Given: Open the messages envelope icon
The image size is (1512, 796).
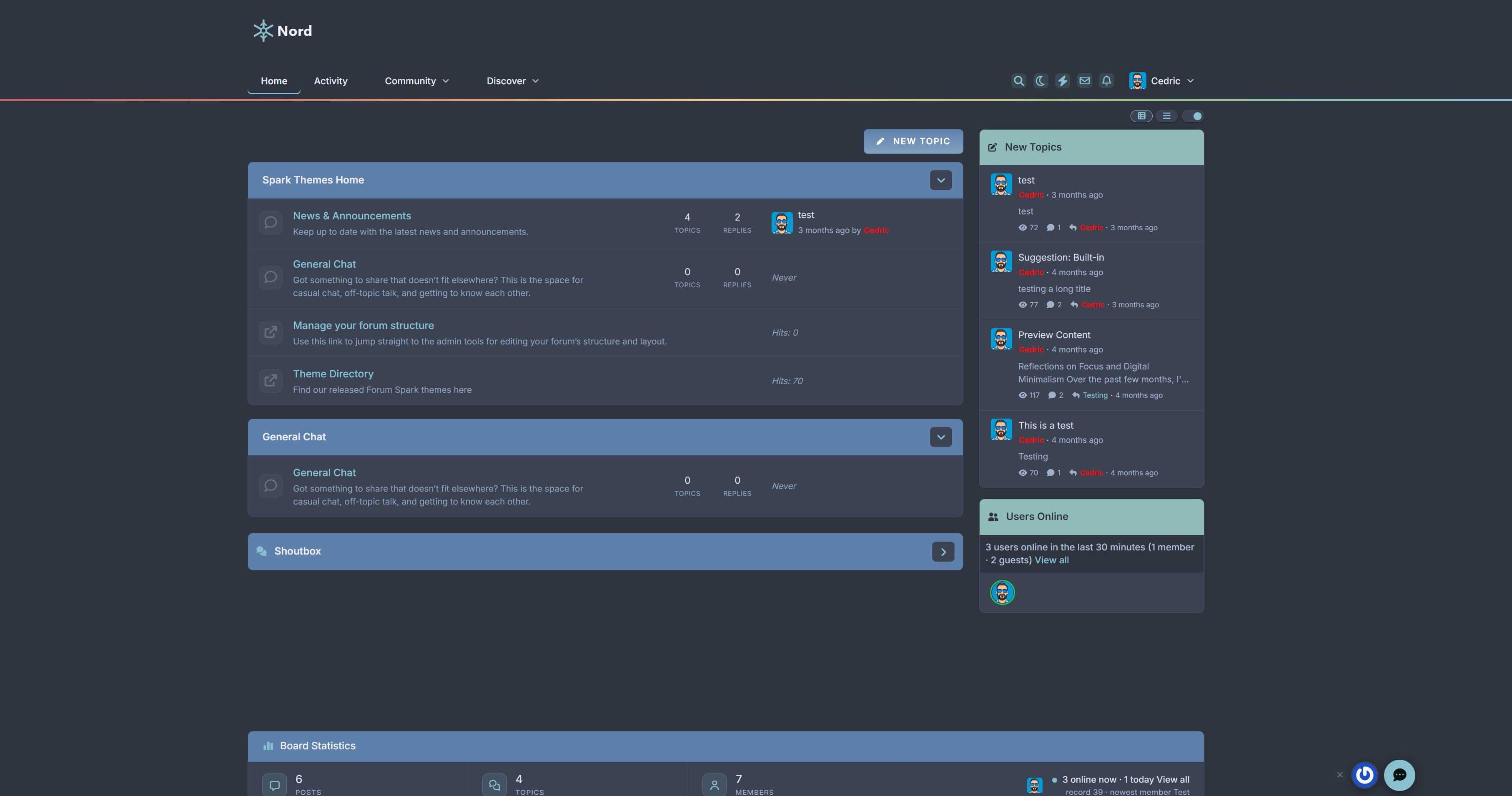Looking at the screenshot, I should coord(1085,81).
